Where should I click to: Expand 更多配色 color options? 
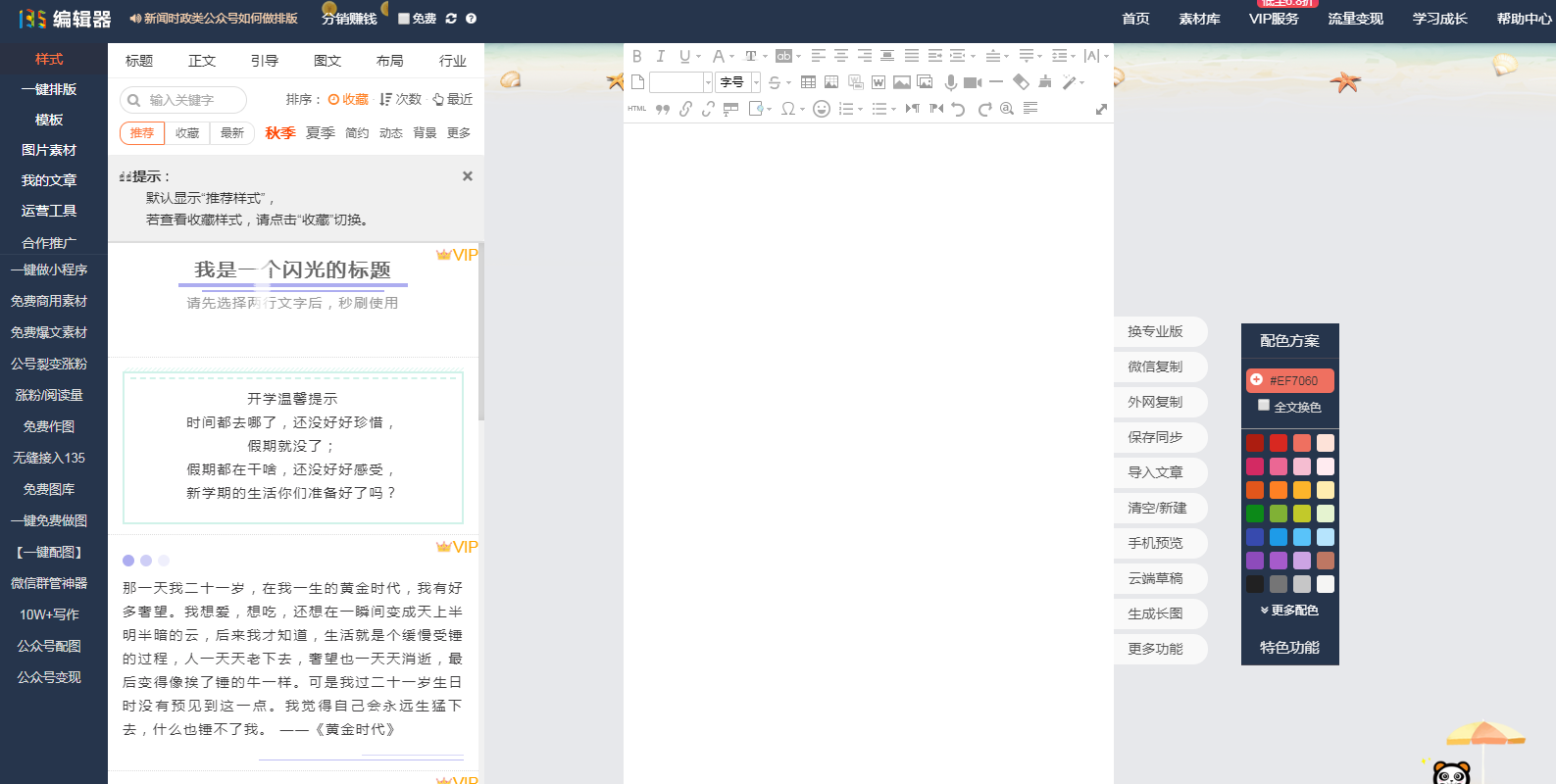click(x=1289, y=611)
